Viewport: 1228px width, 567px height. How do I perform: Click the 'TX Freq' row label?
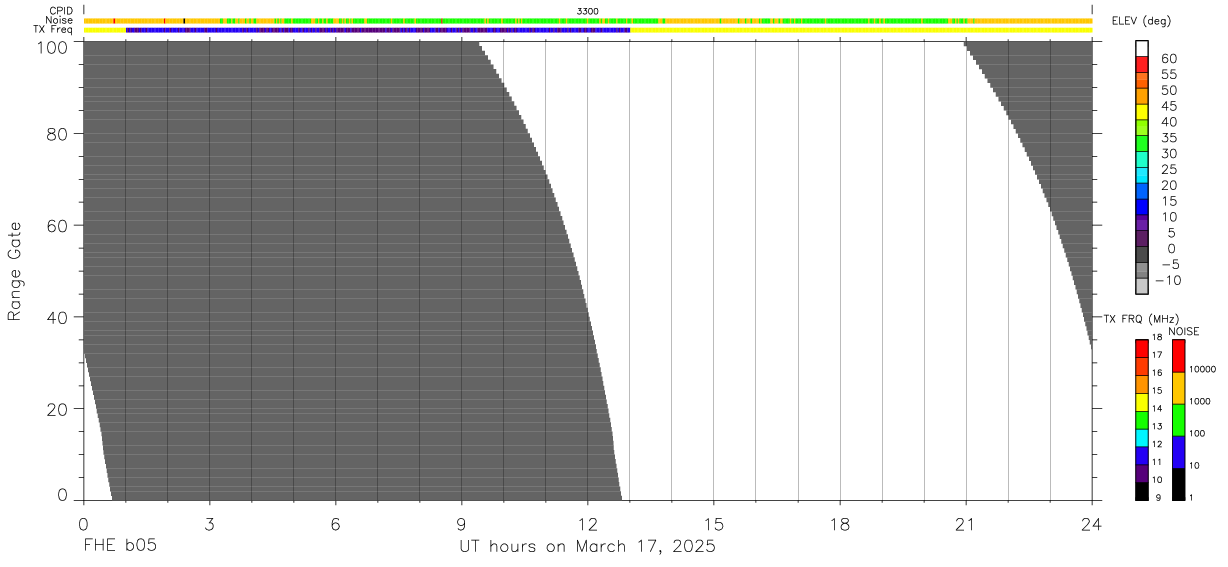click(54, 30)
